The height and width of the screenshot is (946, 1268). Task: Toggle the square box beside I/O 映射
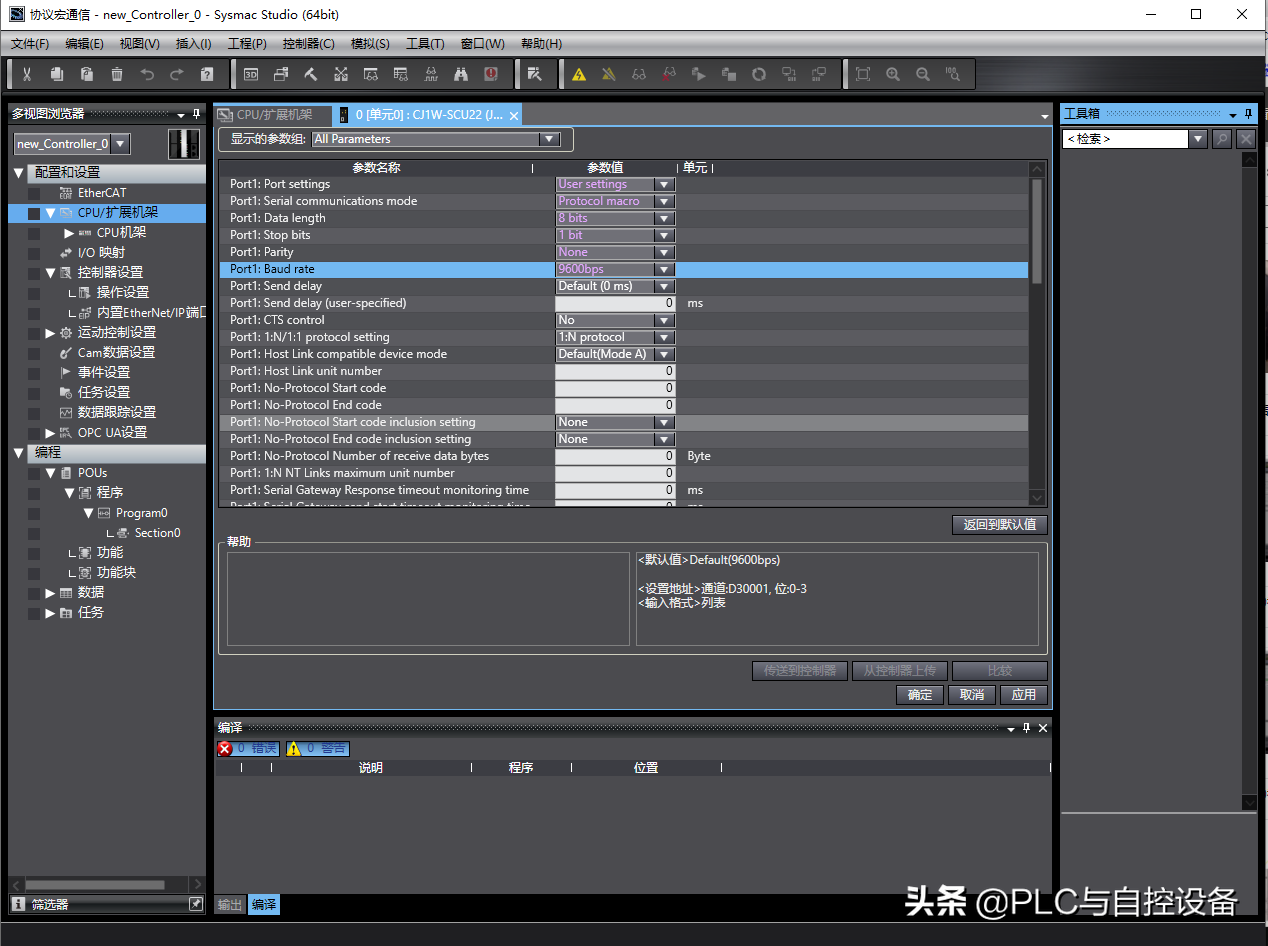[34, 253]
